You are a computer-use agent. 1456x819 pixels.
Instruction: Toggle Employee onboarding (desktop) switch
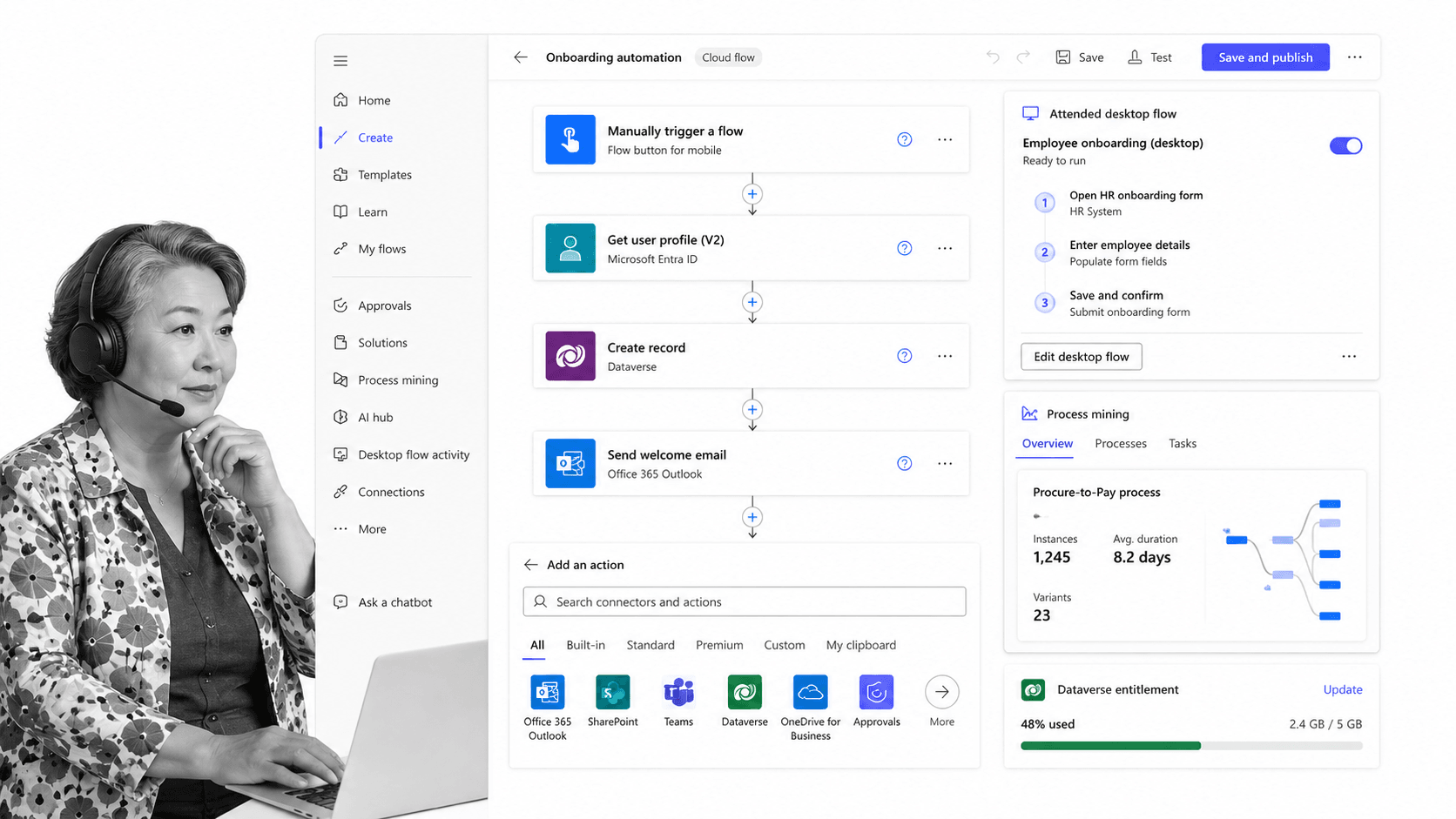tap(1345, 146)
